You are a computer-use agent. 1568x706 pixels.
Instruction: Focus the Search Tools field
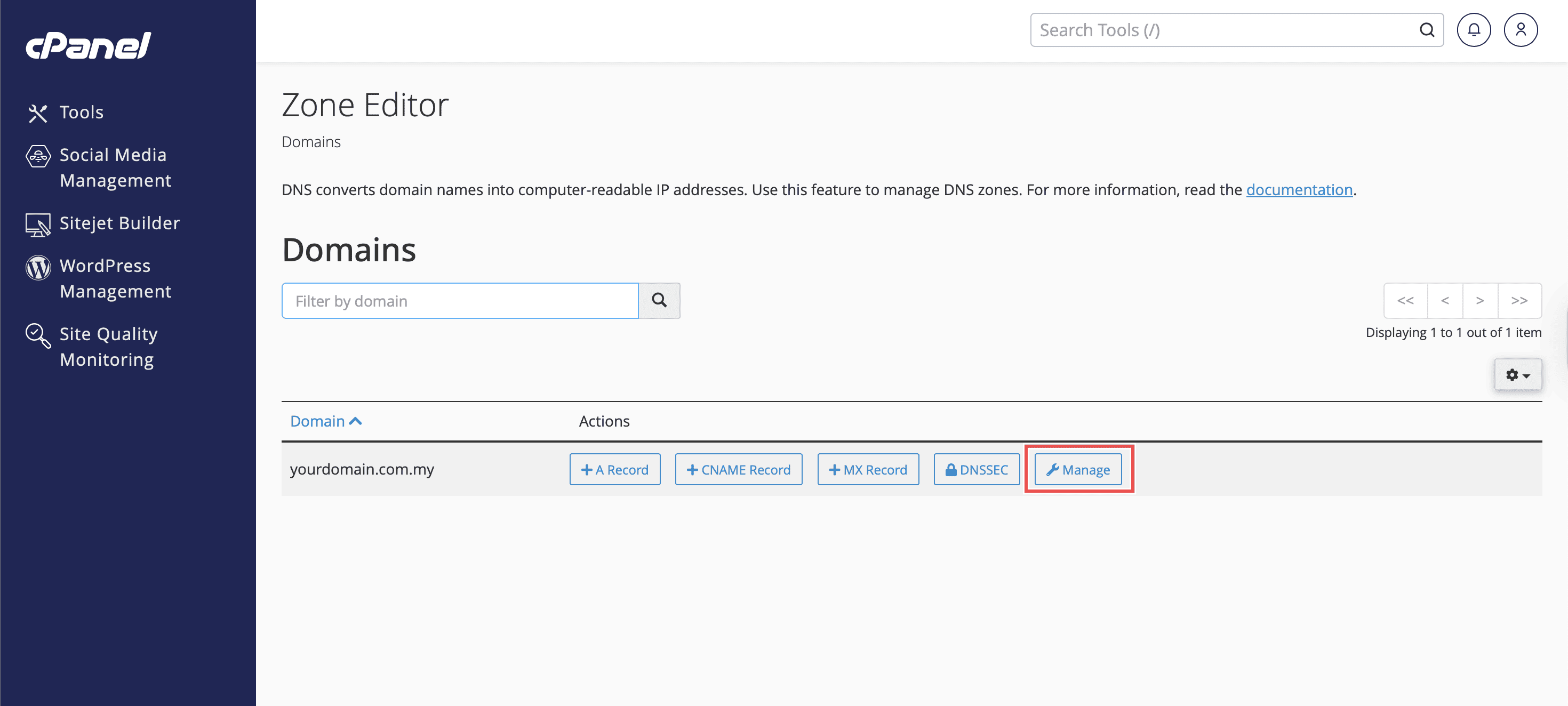tap(1236, 30)
